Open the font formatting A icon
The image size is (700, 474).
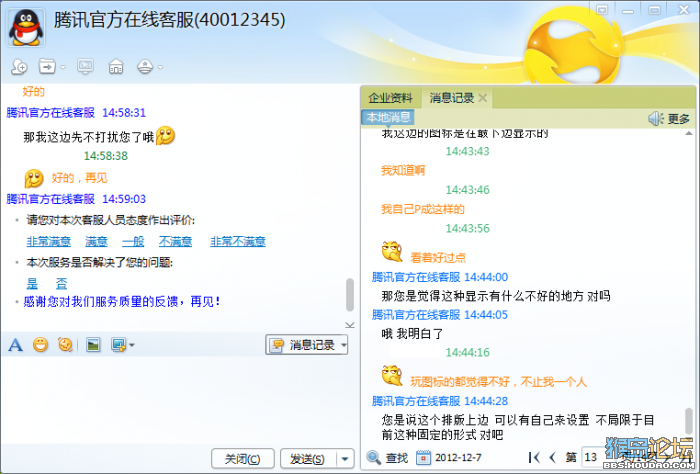pyautogui.click(x=16, y=345)
